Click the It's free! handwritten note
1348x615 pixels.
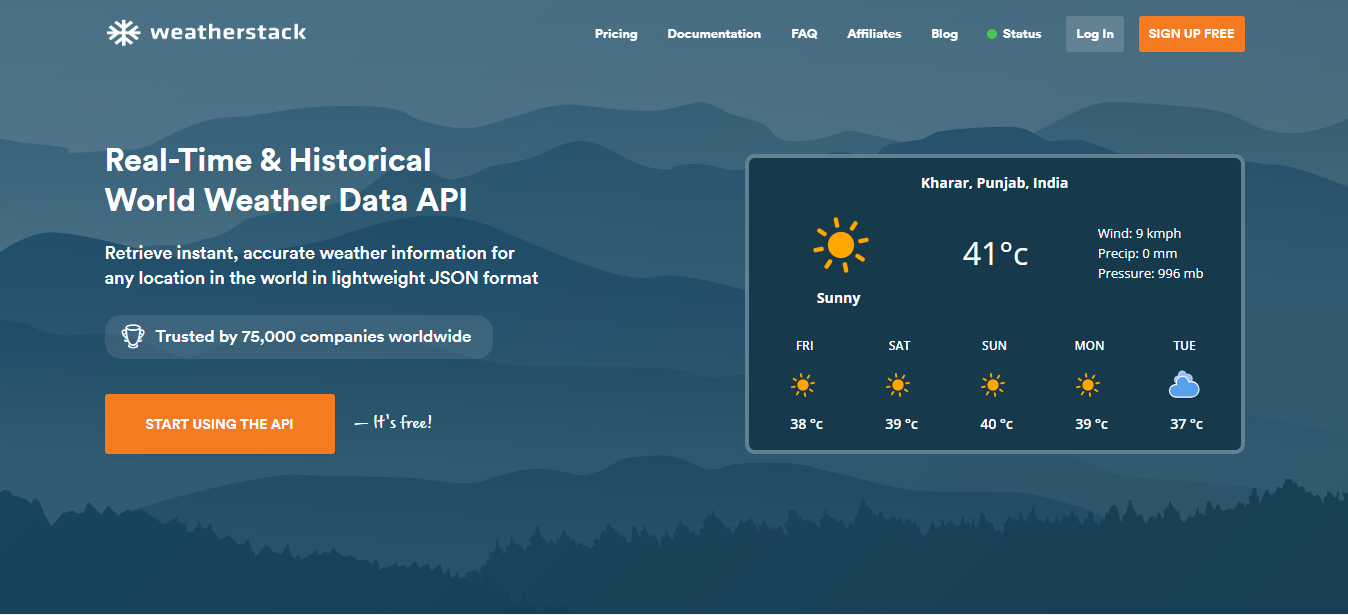pyautogui.click(x=393, y=423)
